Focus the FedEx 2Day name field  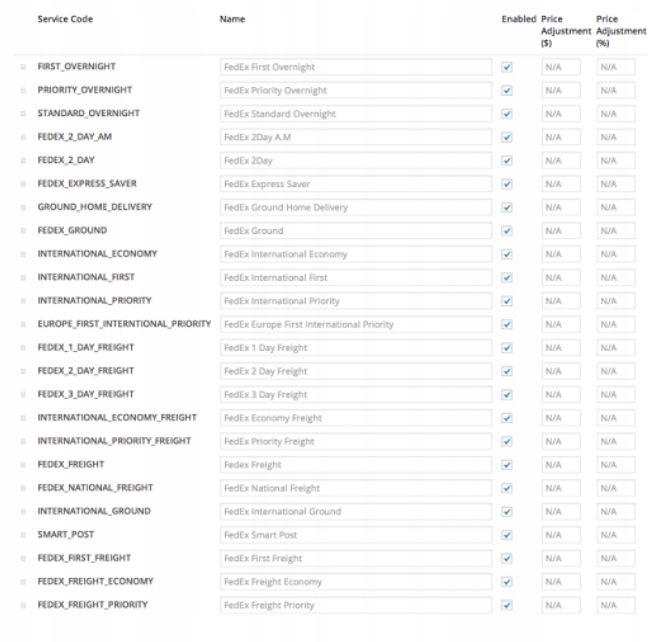[355, 160]
